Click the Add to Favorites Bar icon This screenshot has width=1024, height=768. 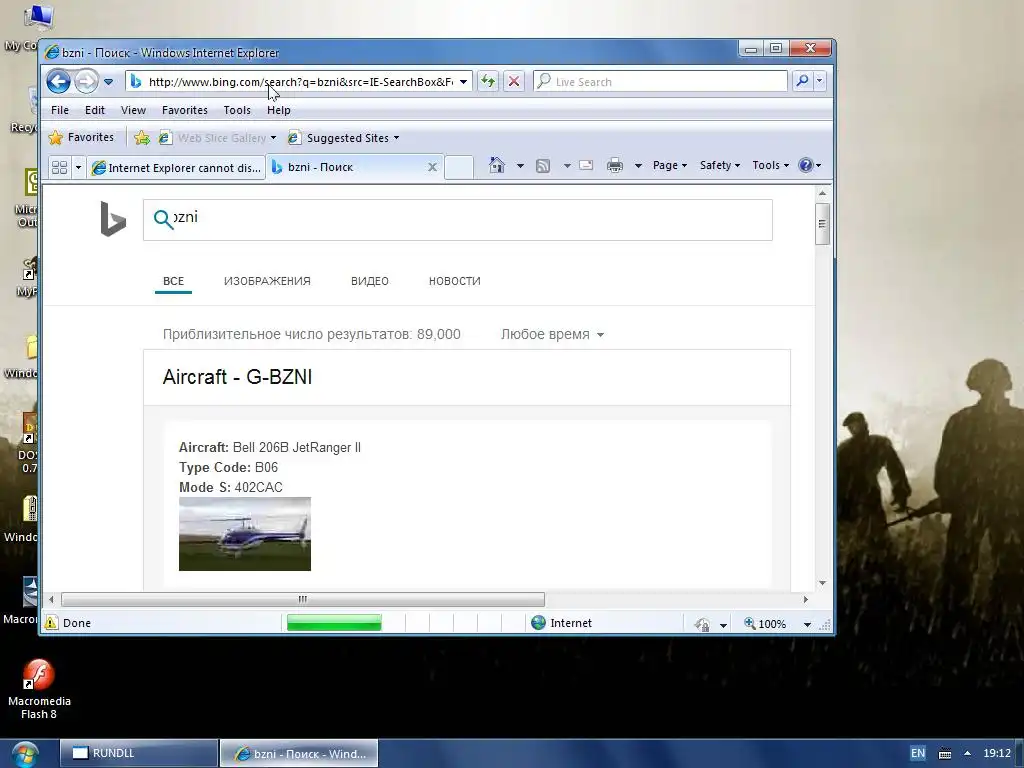[x=142, y=138]
